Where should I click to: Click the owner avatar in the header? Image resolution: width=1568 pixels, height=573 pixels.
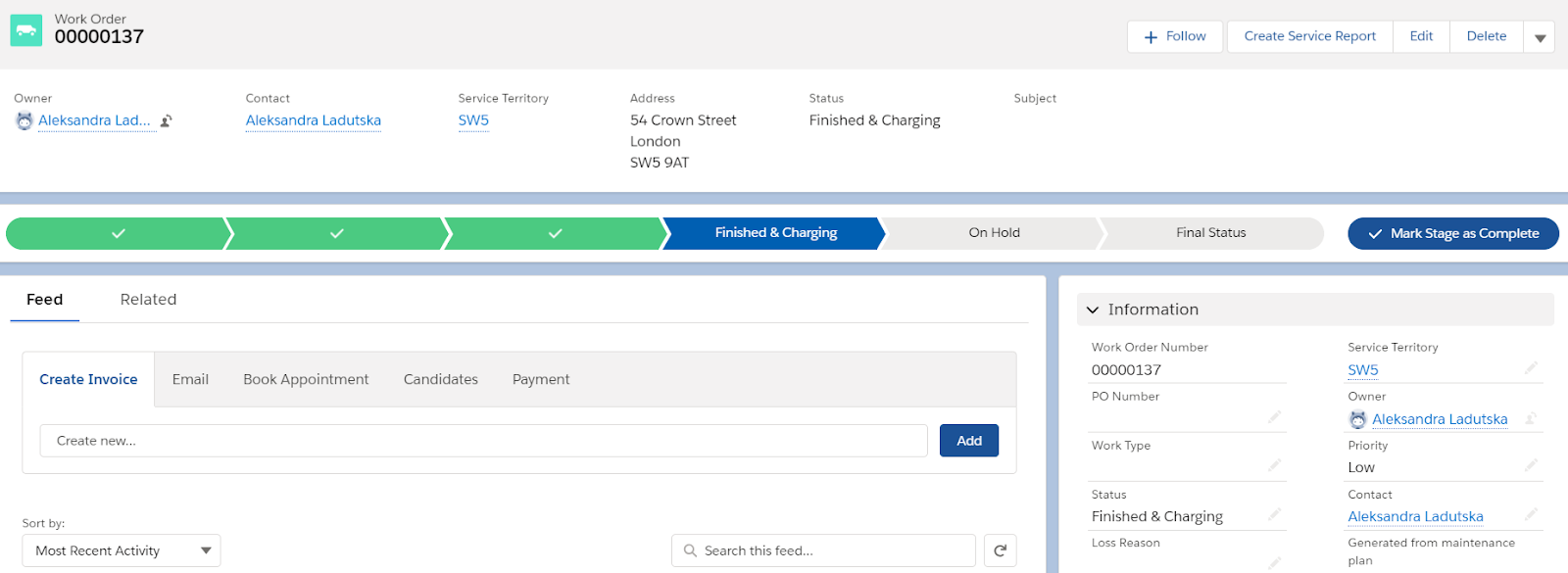click(24, 120)
